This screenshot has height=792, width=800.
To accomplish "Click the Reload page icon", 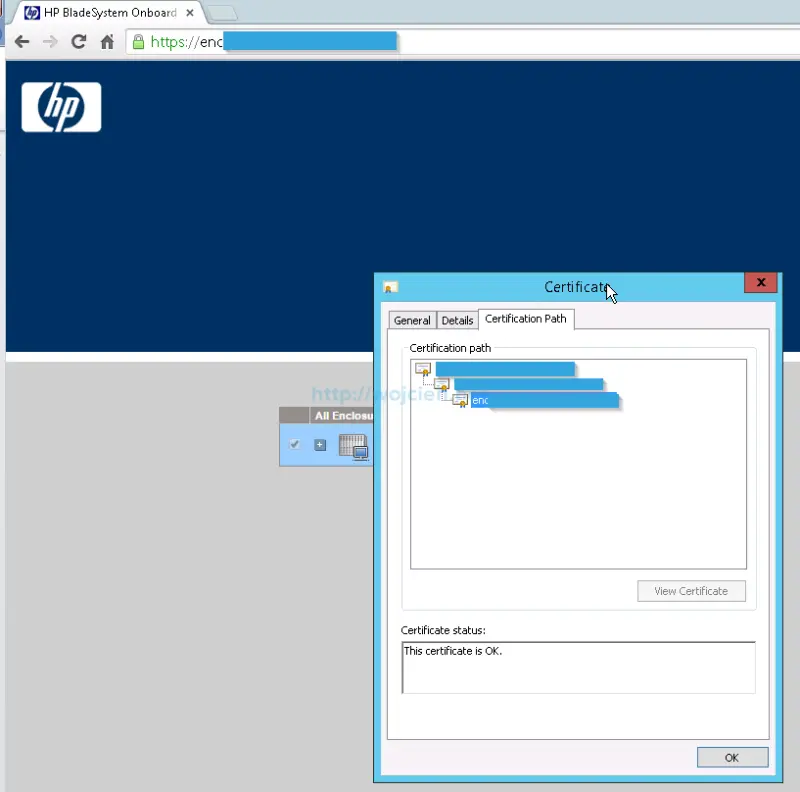I will [78, 42].
